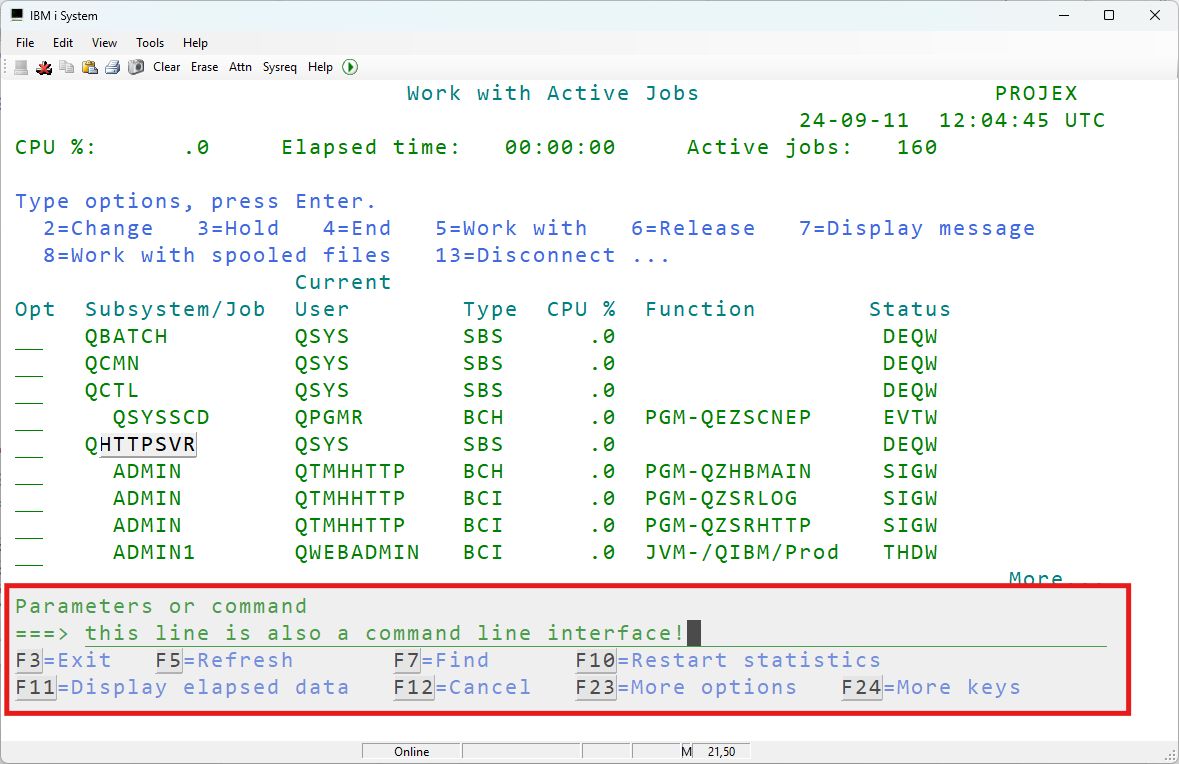The height and width of the screenshot is (764, 1179).
Task: Click Opt field for ADMIN PGM-QZSRLOG row
Action: pos(29,499)
